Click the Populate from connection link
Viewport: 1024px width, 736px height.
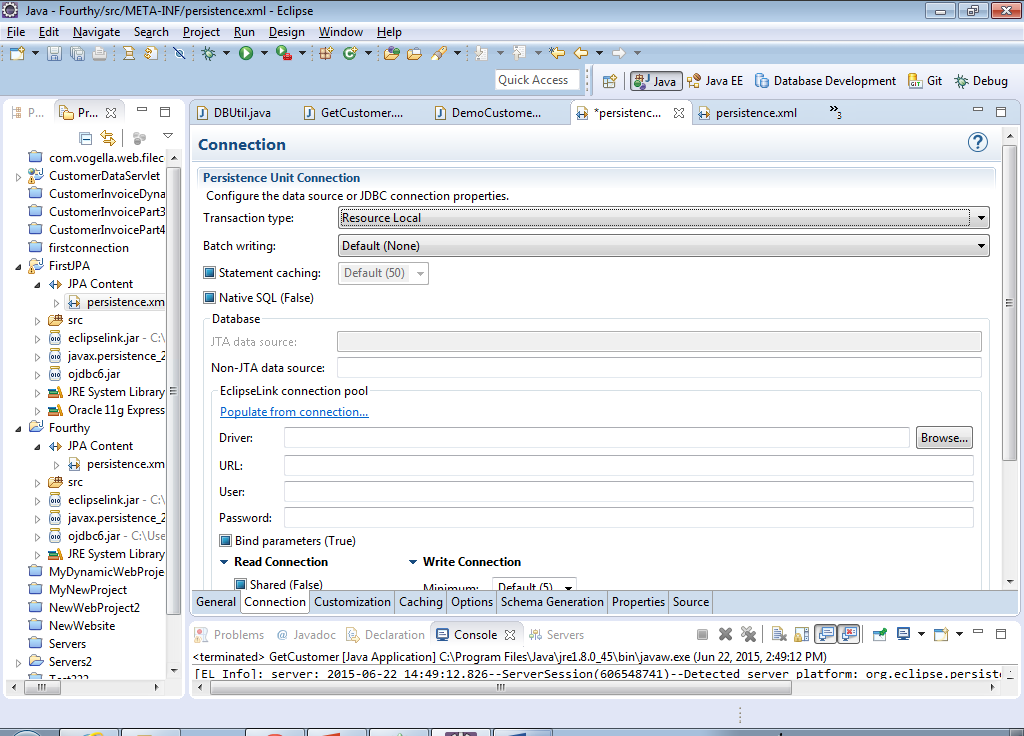294,412
